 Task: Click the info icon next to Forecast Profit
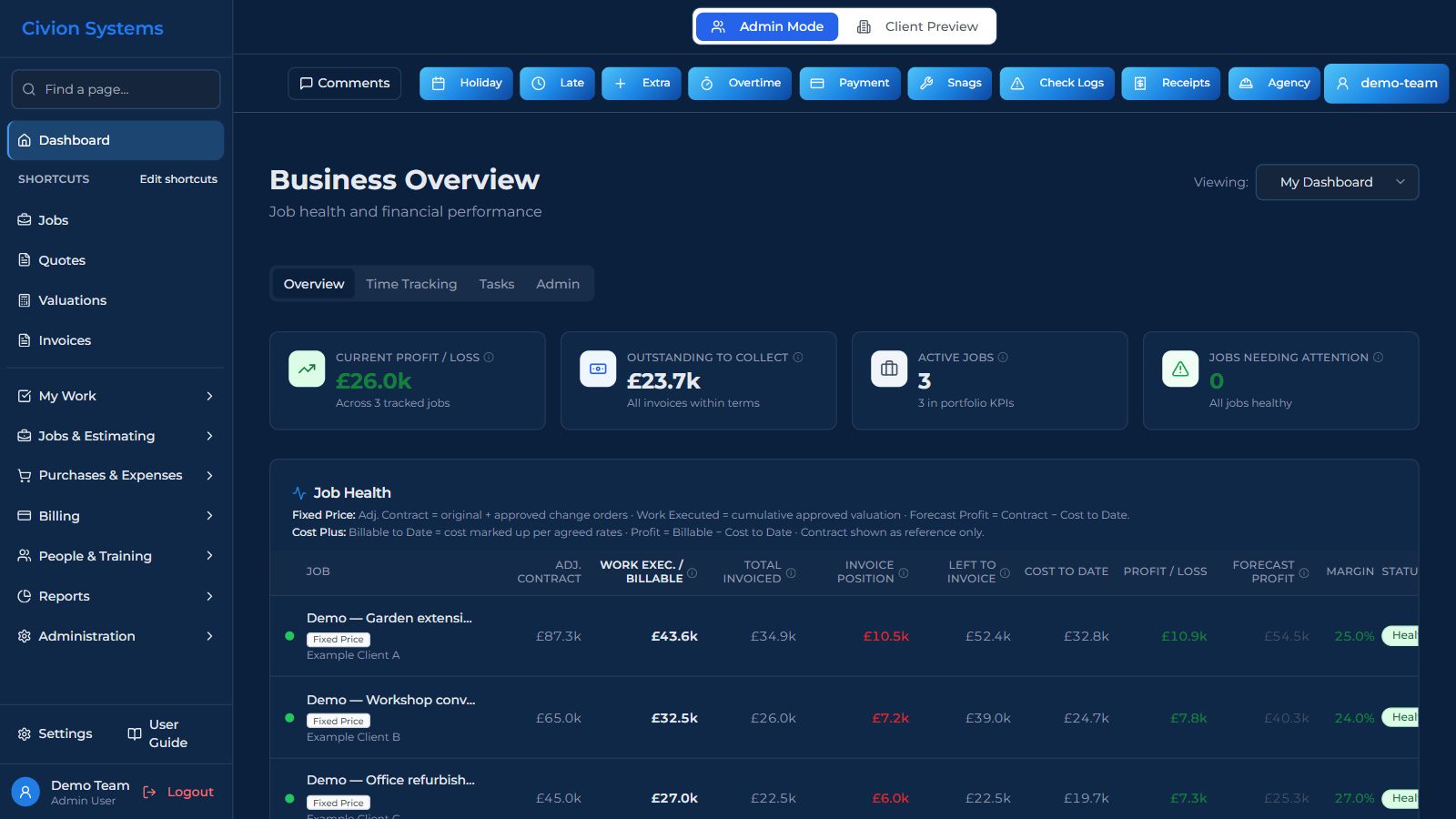[x=1304, y=573]
